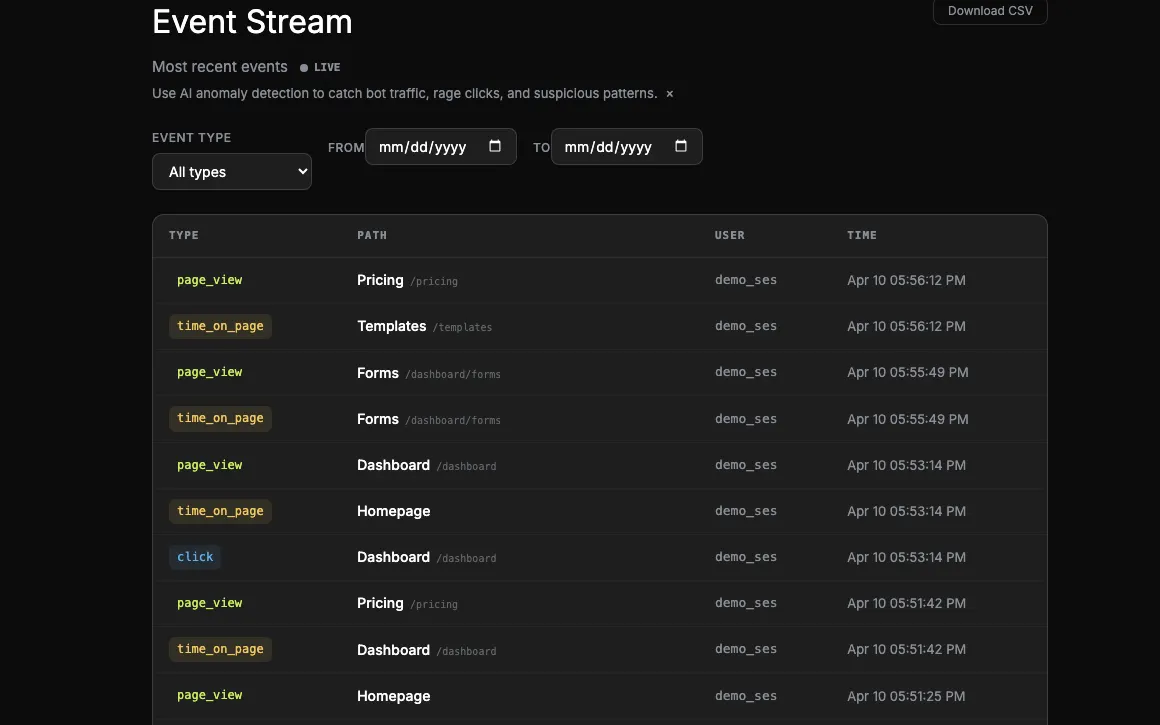Click the page_view badge on the Pricing row
1160x725 pixels.
pyautogui.click(x=209, y=280)
